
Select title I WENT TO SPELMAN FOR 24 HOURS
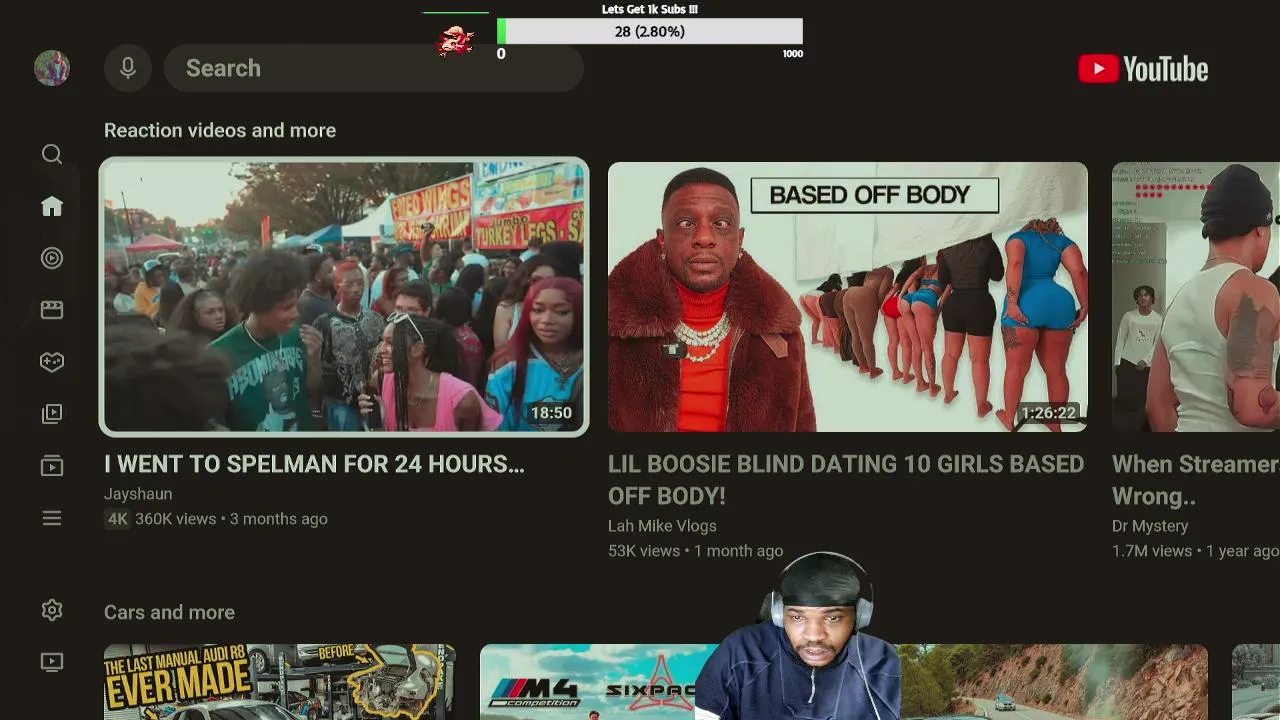coord(314,464)
